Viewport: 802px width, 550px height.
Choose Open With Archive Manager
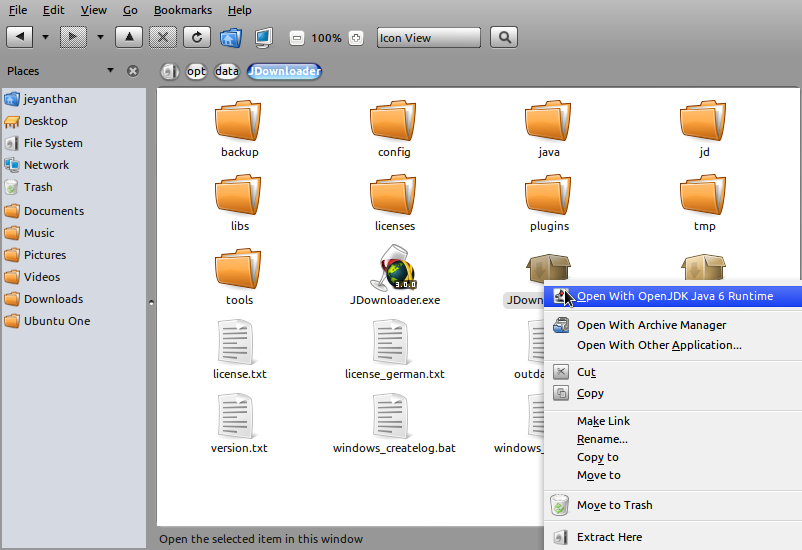pyautogui.click(x=651, y=325)
